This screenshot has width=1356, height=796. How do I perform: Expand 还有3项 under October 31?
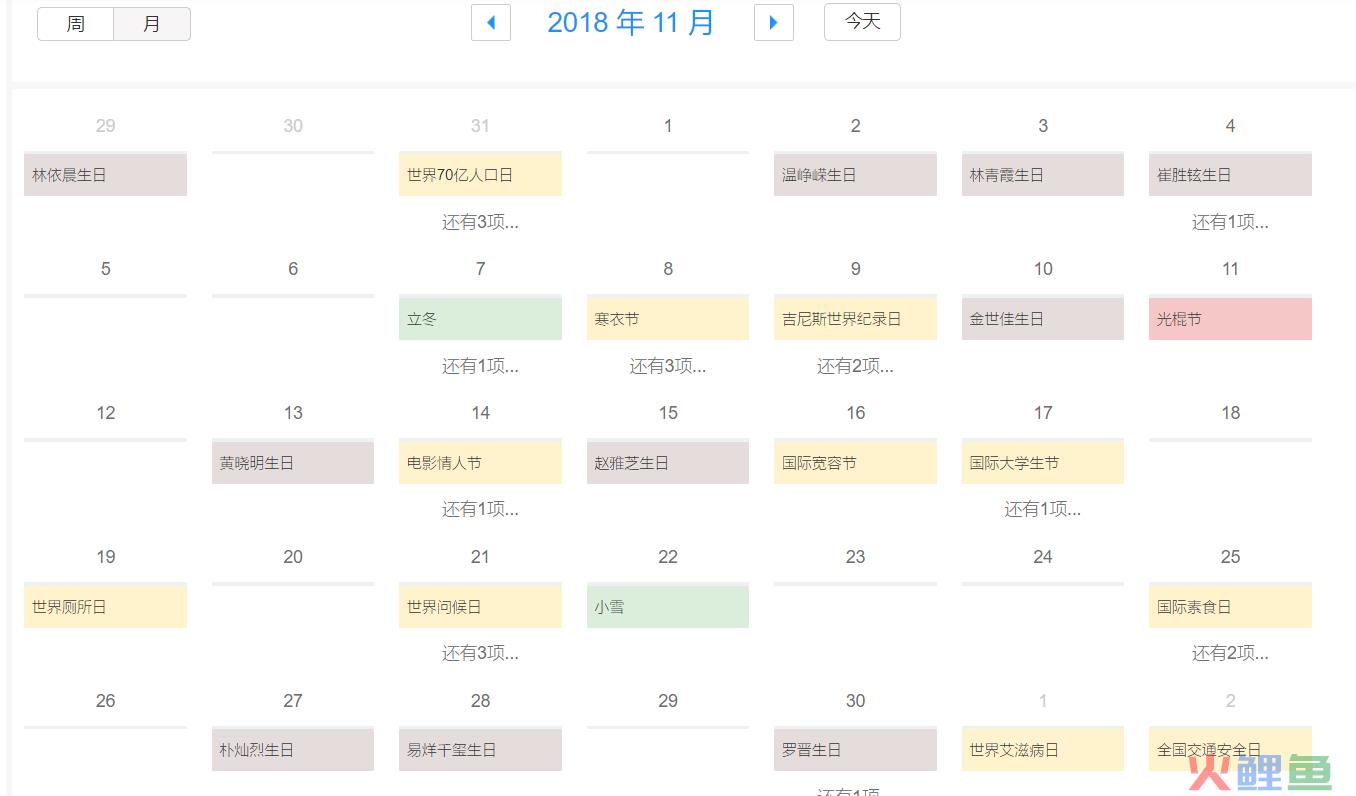tap(480, 222)
